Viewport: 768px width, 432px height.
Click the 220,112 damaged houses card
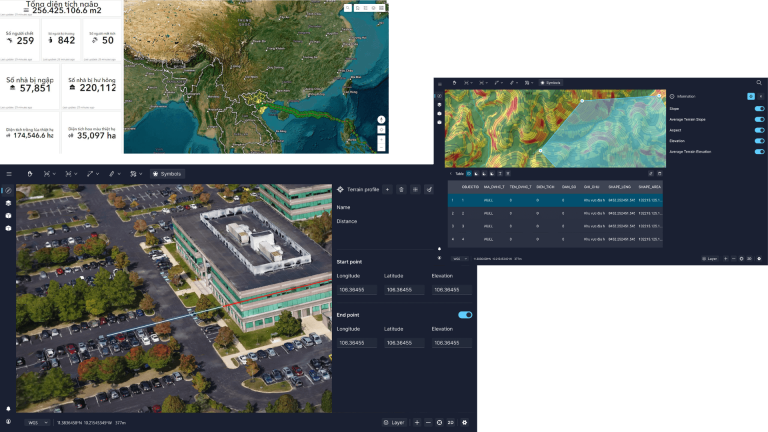click(x=92, y=85)
